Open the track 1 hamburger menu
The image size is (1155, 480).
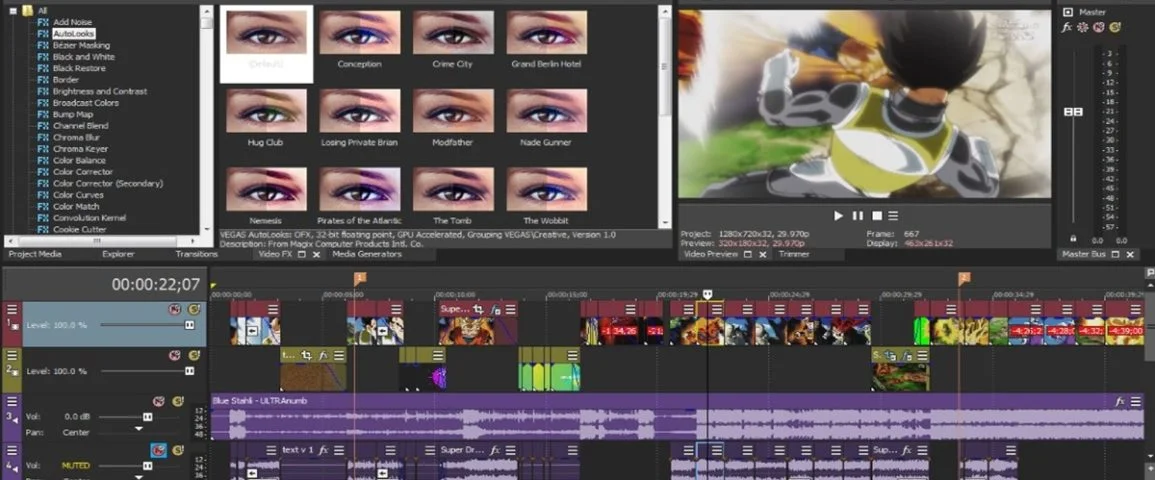[12, 308]
